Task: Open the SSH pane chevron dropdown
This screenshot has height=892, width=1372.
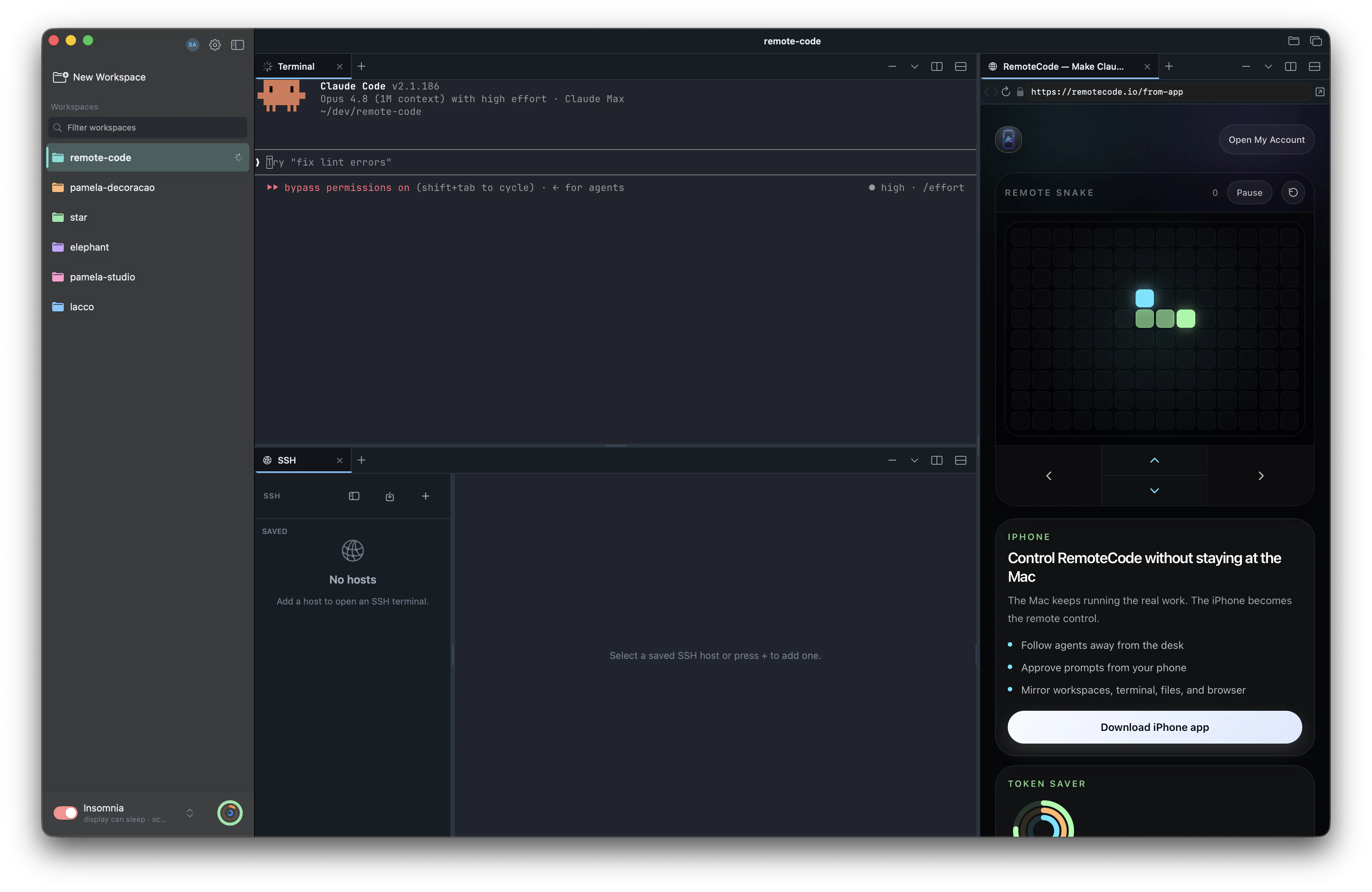Action: coord(914,460)
